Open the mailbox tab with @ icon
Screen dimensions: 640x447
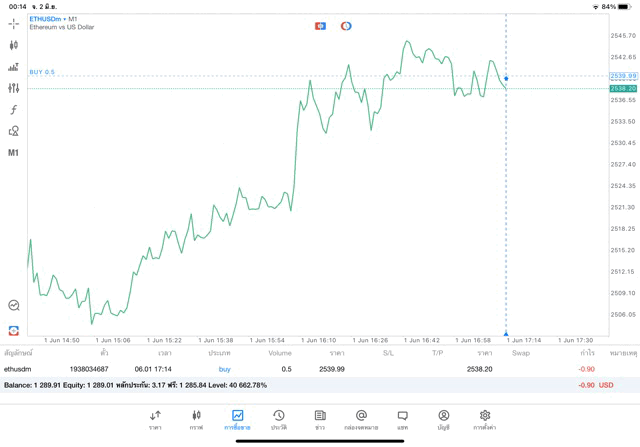click(x=361, y=419)
